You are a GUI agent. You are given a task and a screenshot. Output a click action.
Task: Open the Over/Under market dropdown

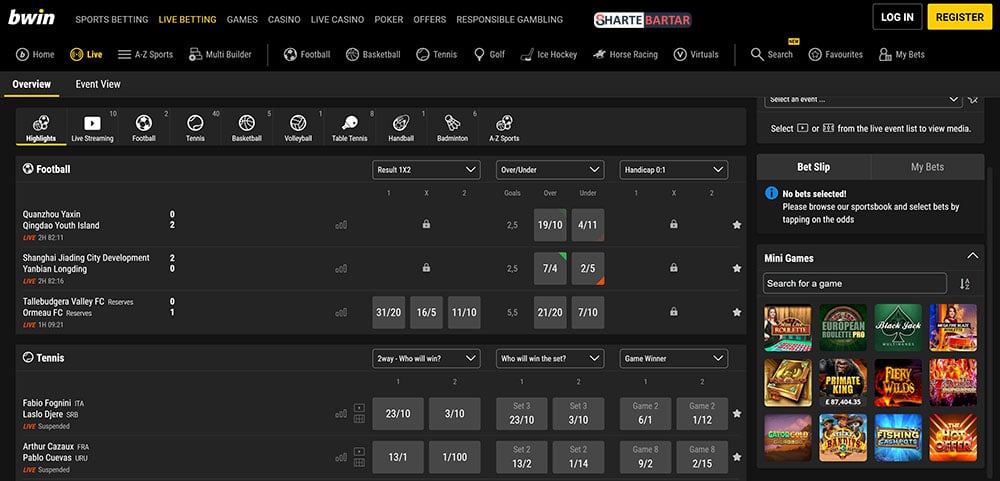click(550, 170)
